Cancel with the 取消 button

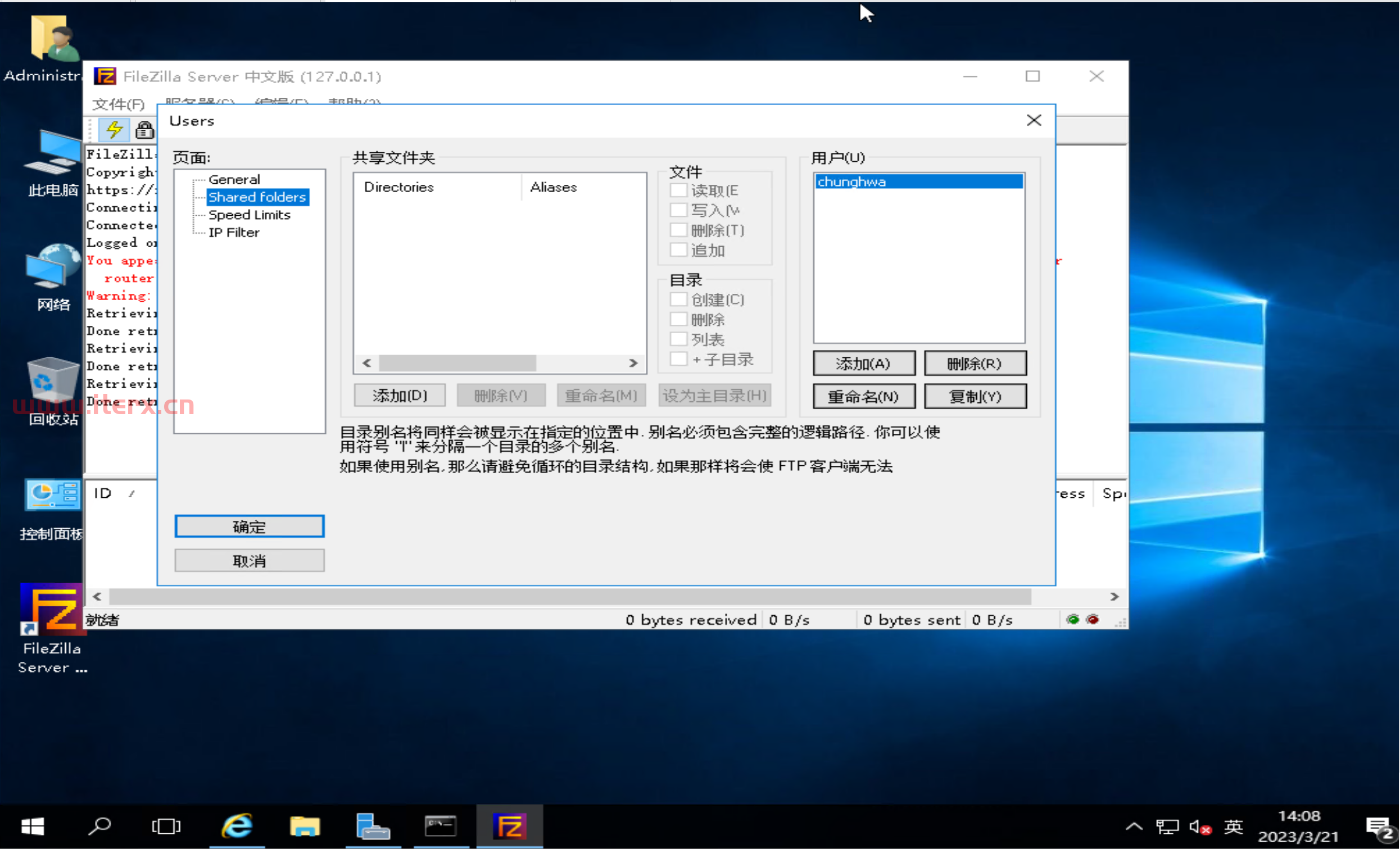(x=250, y=561)
